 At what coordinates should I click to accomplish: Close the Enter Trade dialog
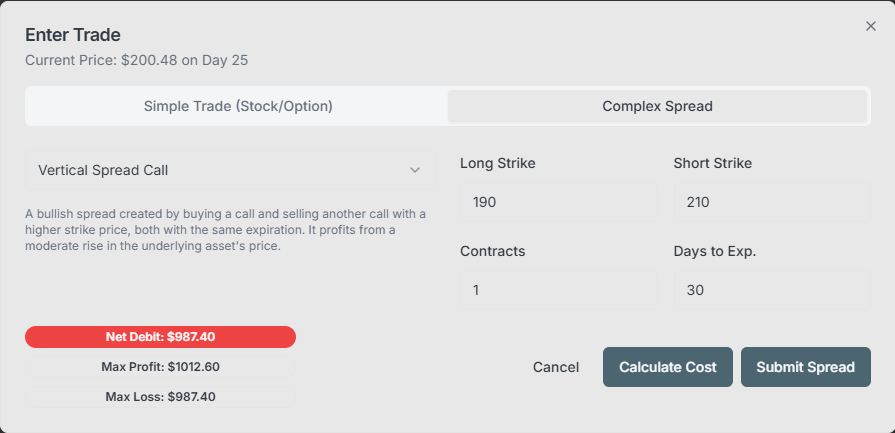coord(870,26)
